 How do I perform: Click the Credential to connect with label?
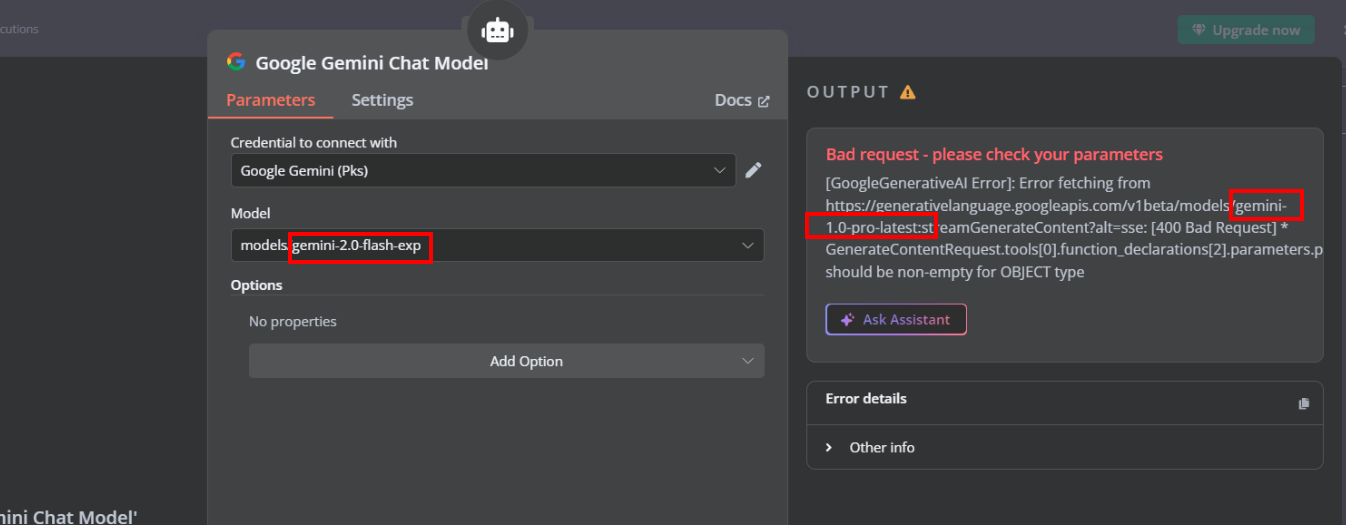point(314,143)
